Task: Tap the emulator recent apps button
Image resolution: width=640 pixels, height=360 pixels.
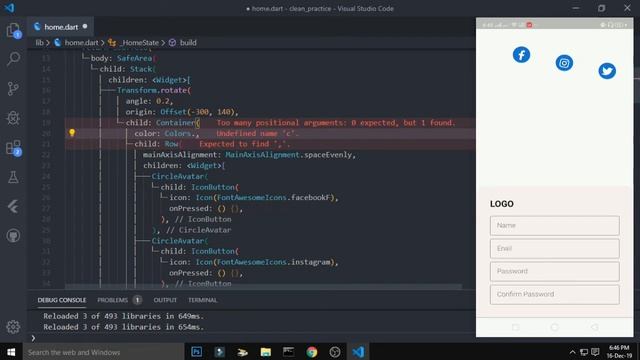Action: [x=516, y=327]
